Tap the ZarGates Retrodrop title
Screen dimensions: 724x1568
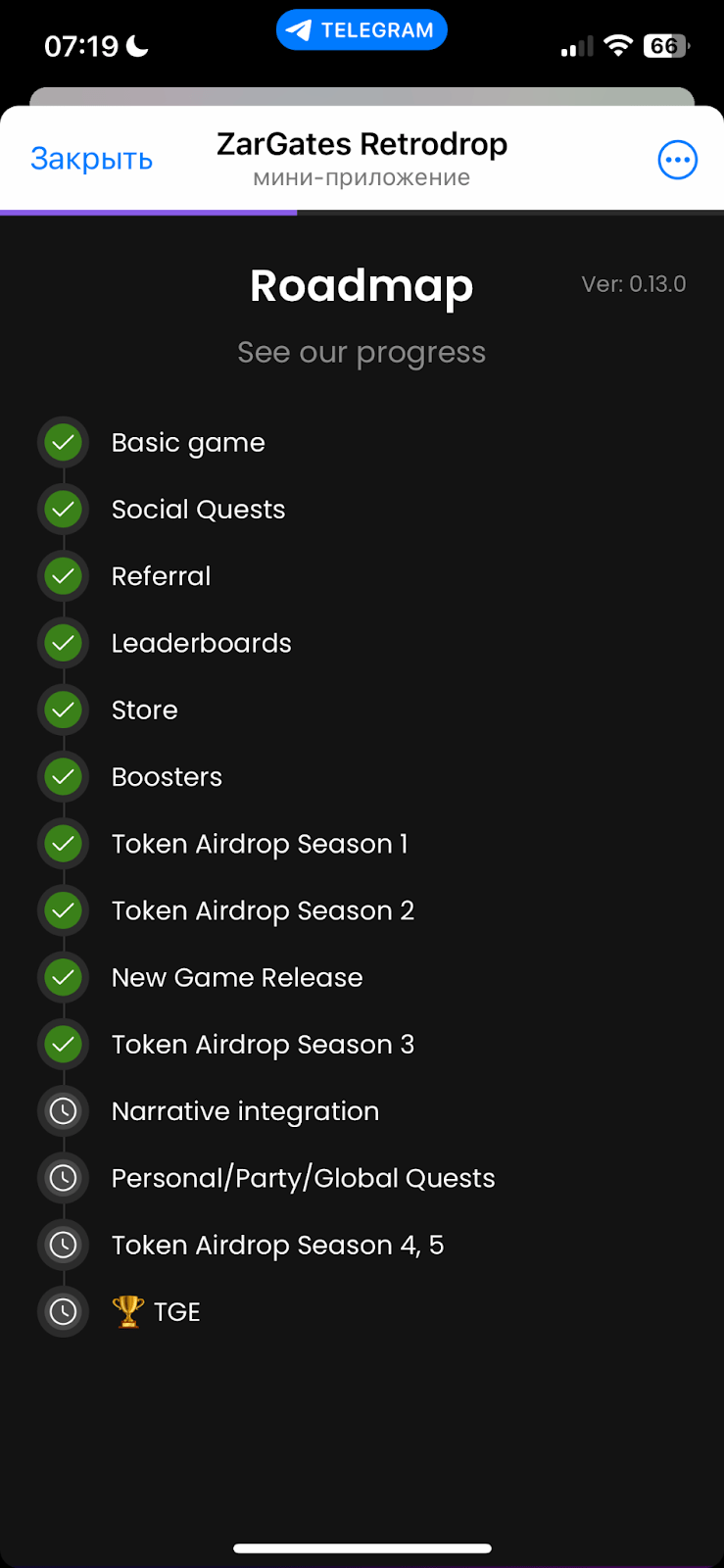[362, 145]
